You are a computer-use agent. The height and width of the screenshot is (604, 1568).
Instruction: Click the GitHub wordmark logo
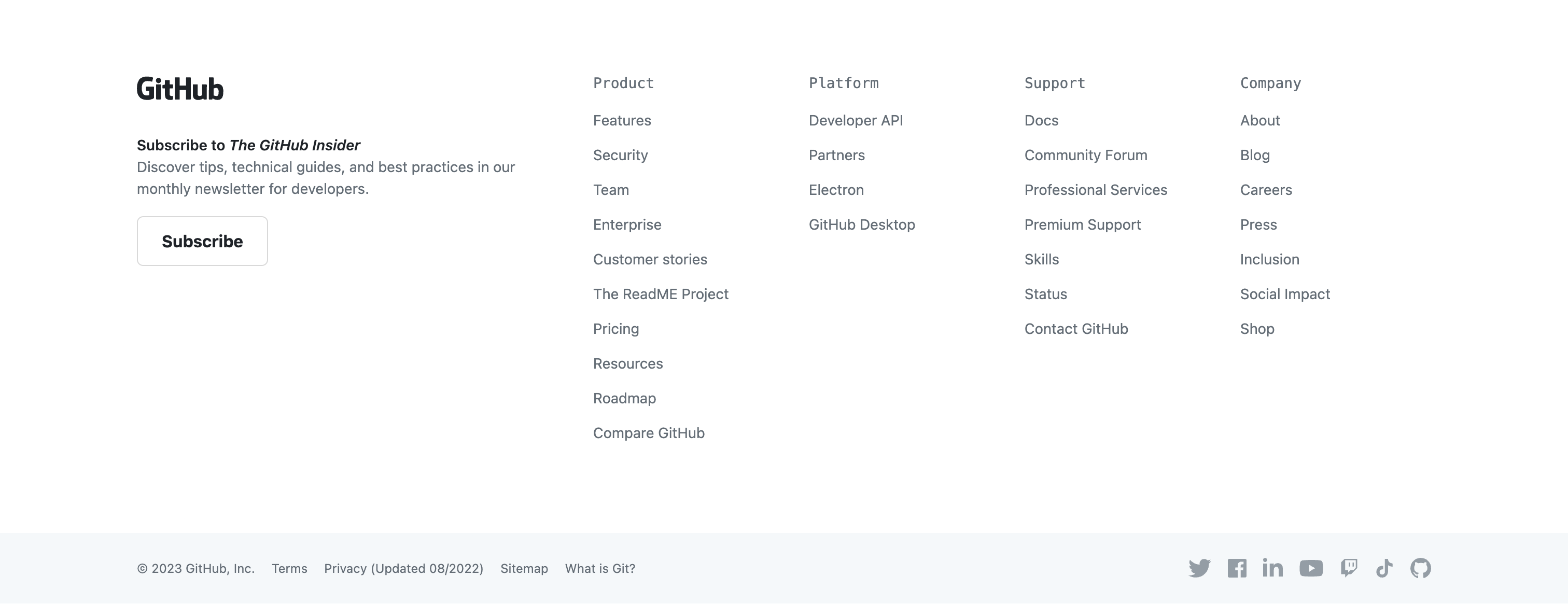pos(180,89)
